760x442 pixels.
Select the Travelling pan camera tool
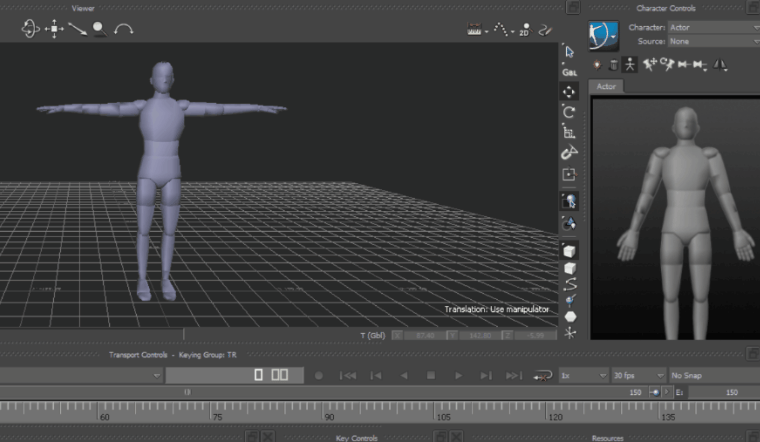pos(54,29)
